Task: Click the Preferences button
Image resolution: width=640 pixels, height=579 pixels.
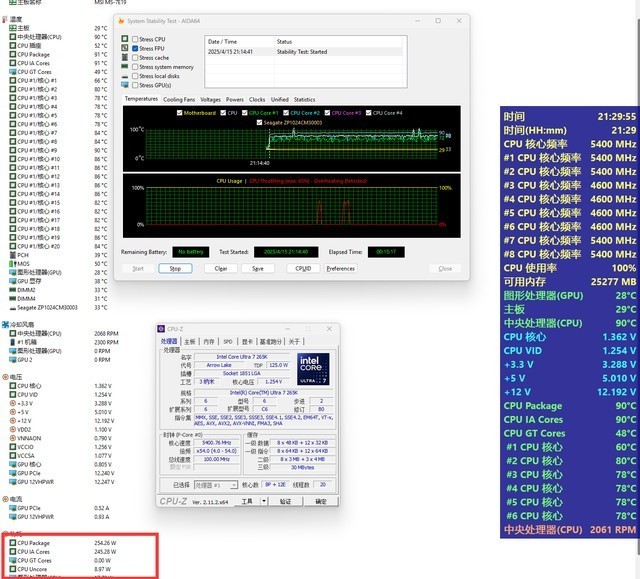Action: pos(340,268)
